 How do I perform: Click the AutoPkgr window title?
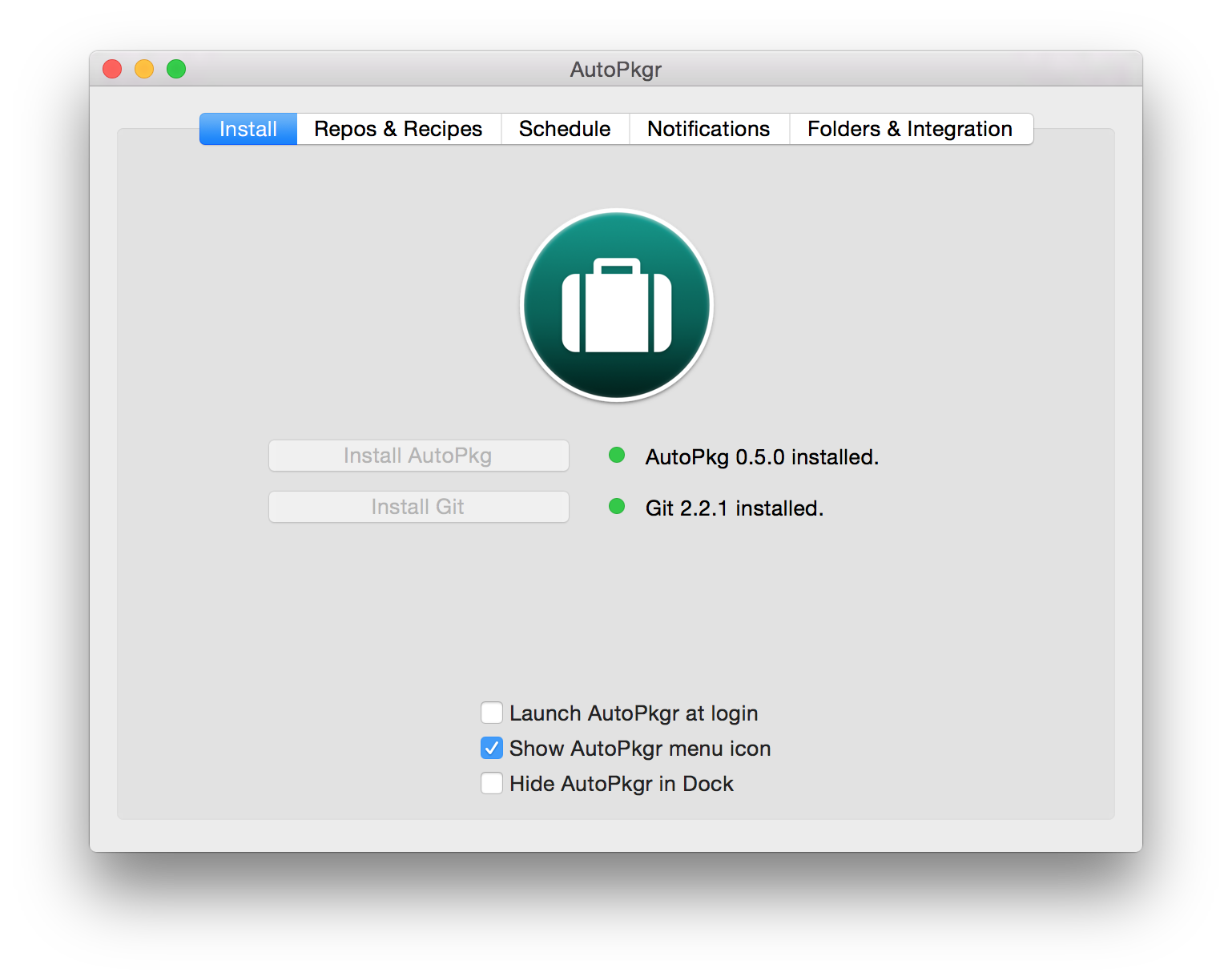tap(616, 70)
